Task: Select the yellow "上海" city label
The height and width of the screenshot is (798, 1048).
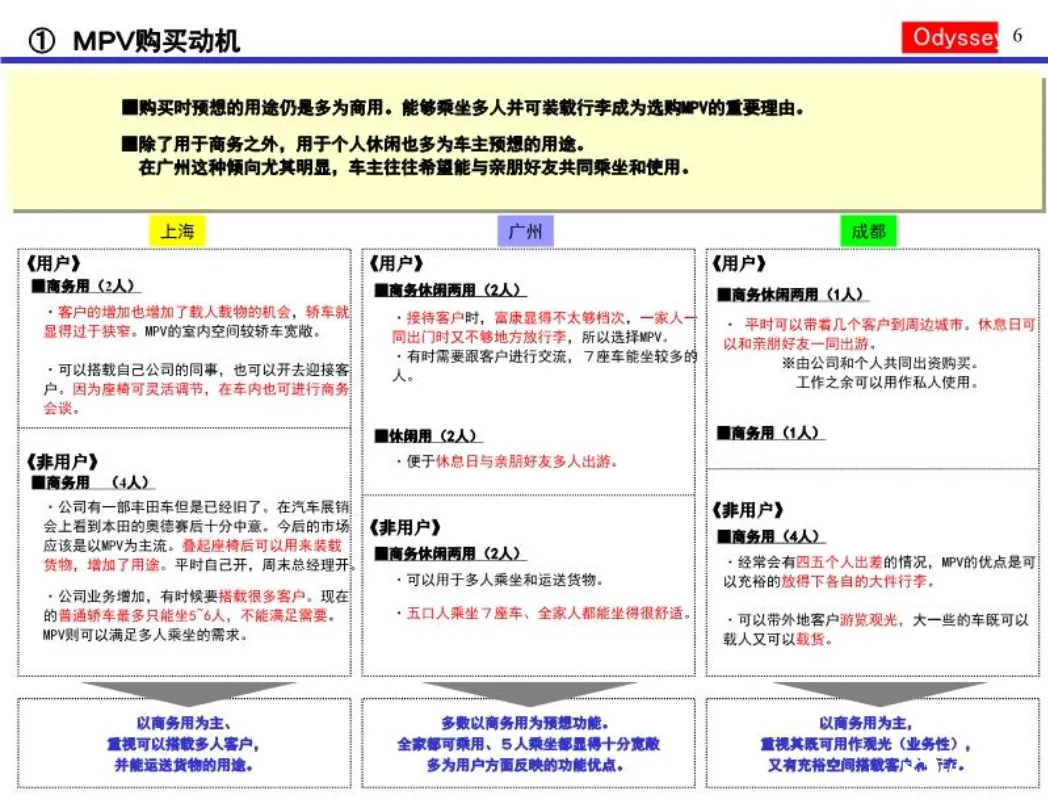Action: (x=177, y=231)
